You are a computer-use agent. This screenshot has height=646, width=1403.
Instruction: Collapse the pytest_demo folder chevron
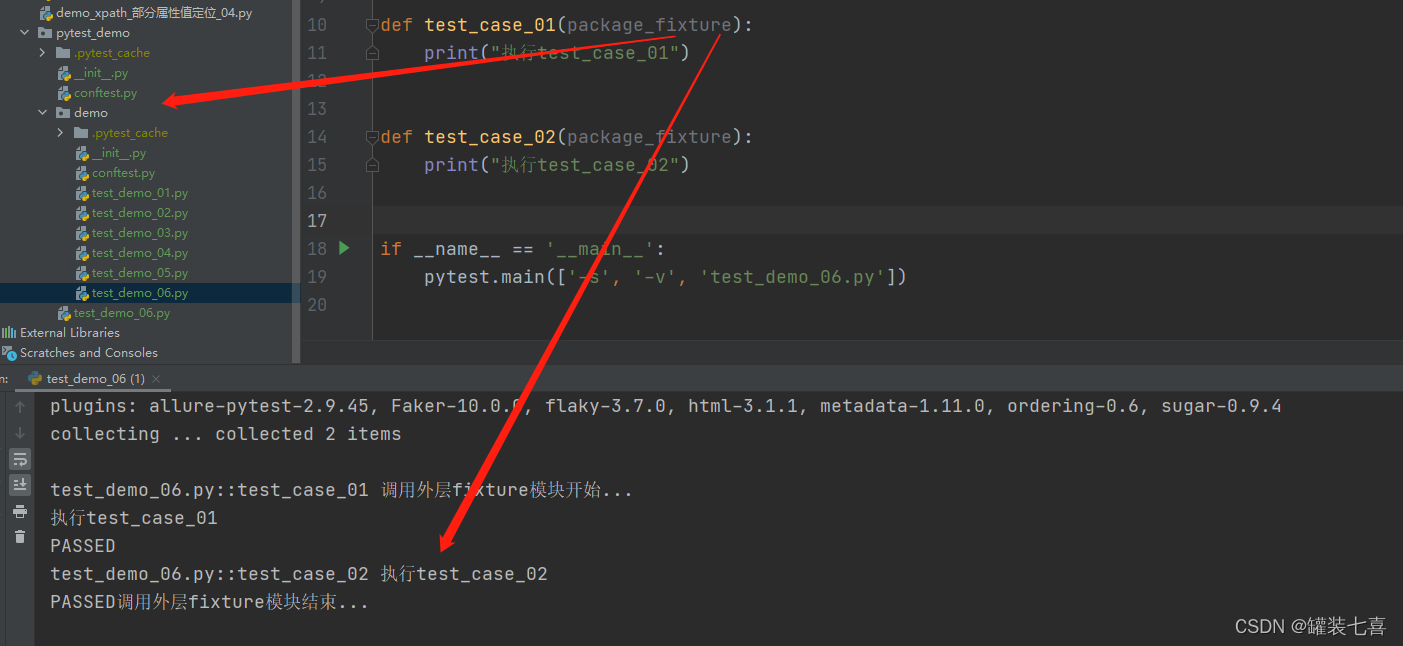24,33
